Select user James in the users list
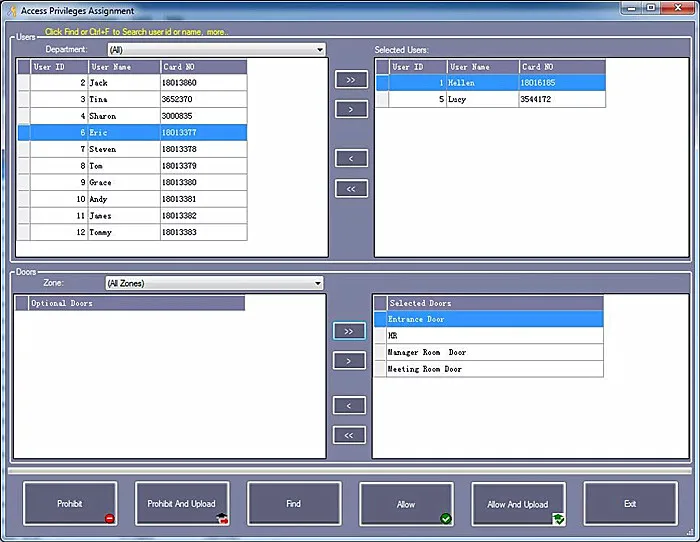The image size is (700, 542). pyautogui.click(x=133, y=216)
